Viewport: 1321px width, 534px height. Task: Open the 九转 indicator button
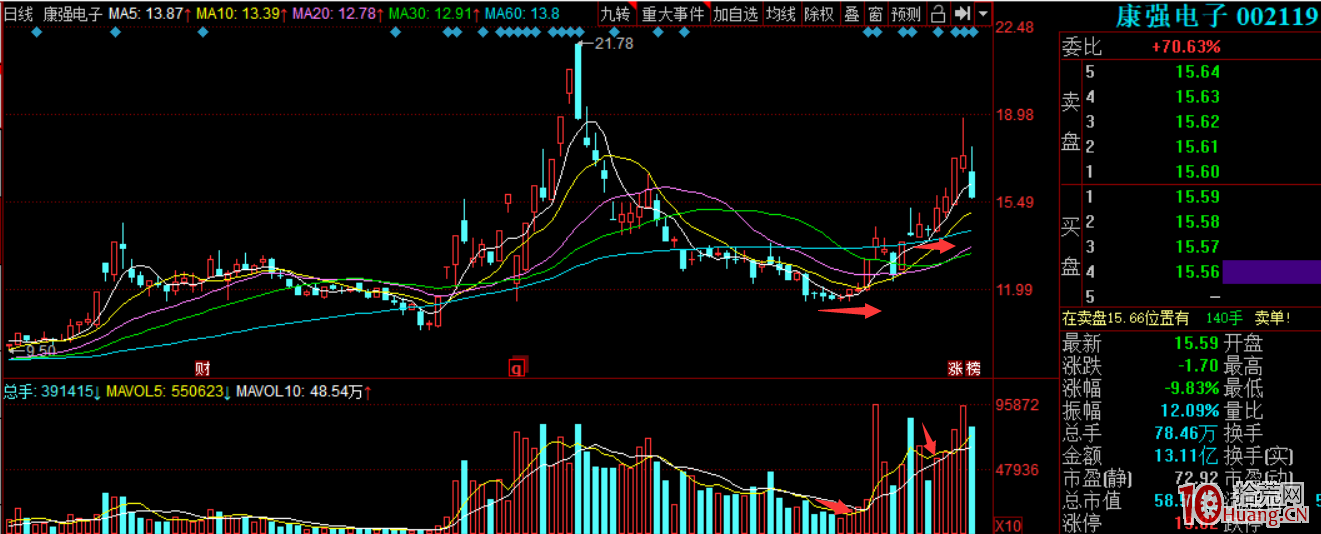pyautogui.click(x=616, y=14)
